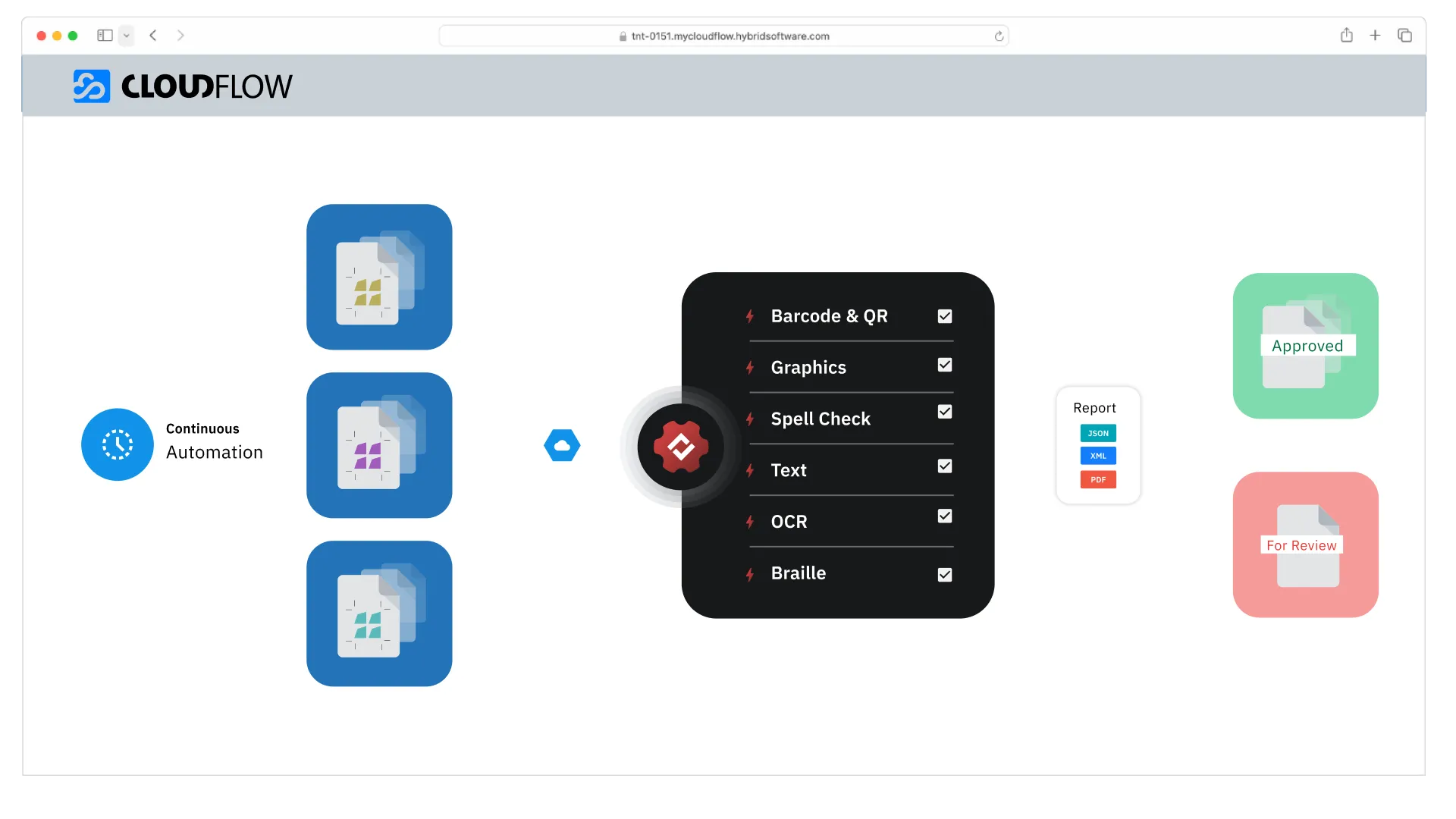The height and width of the screenshot is (819, 1456).
Task: Click the XML format badge
Action: (1097, 456)
